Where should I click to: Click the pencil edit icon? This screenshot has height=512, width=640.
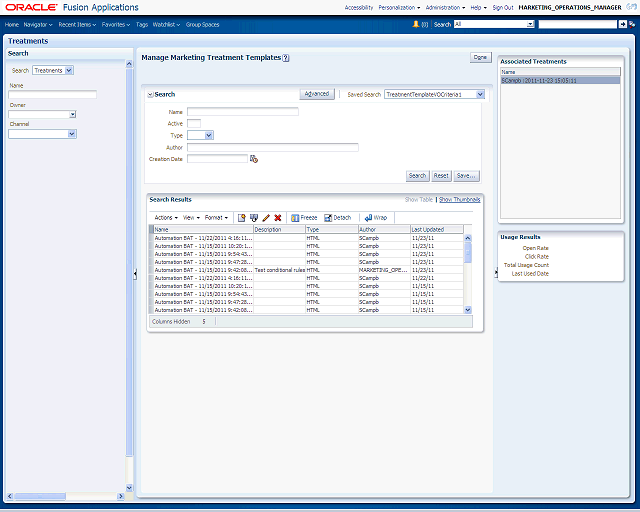[x=266, y=218]
